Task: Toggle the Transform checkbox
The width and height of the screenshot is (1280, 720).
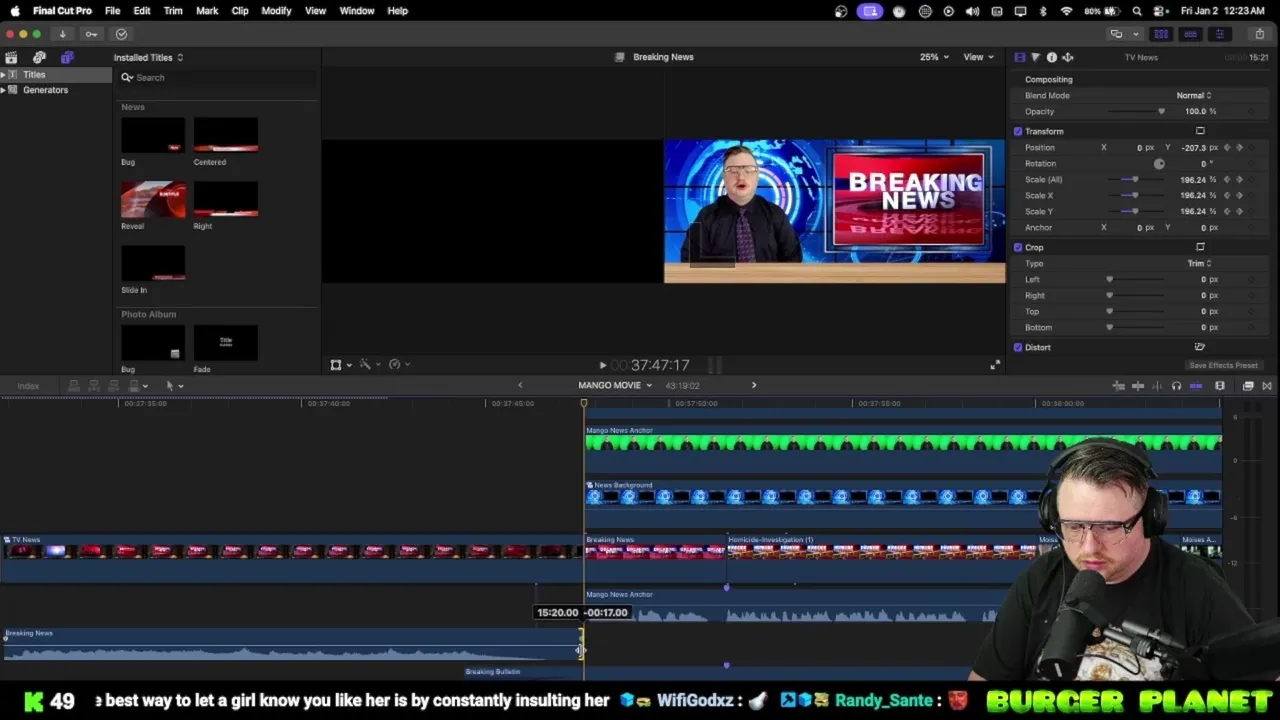Action: coord(1018,131)
